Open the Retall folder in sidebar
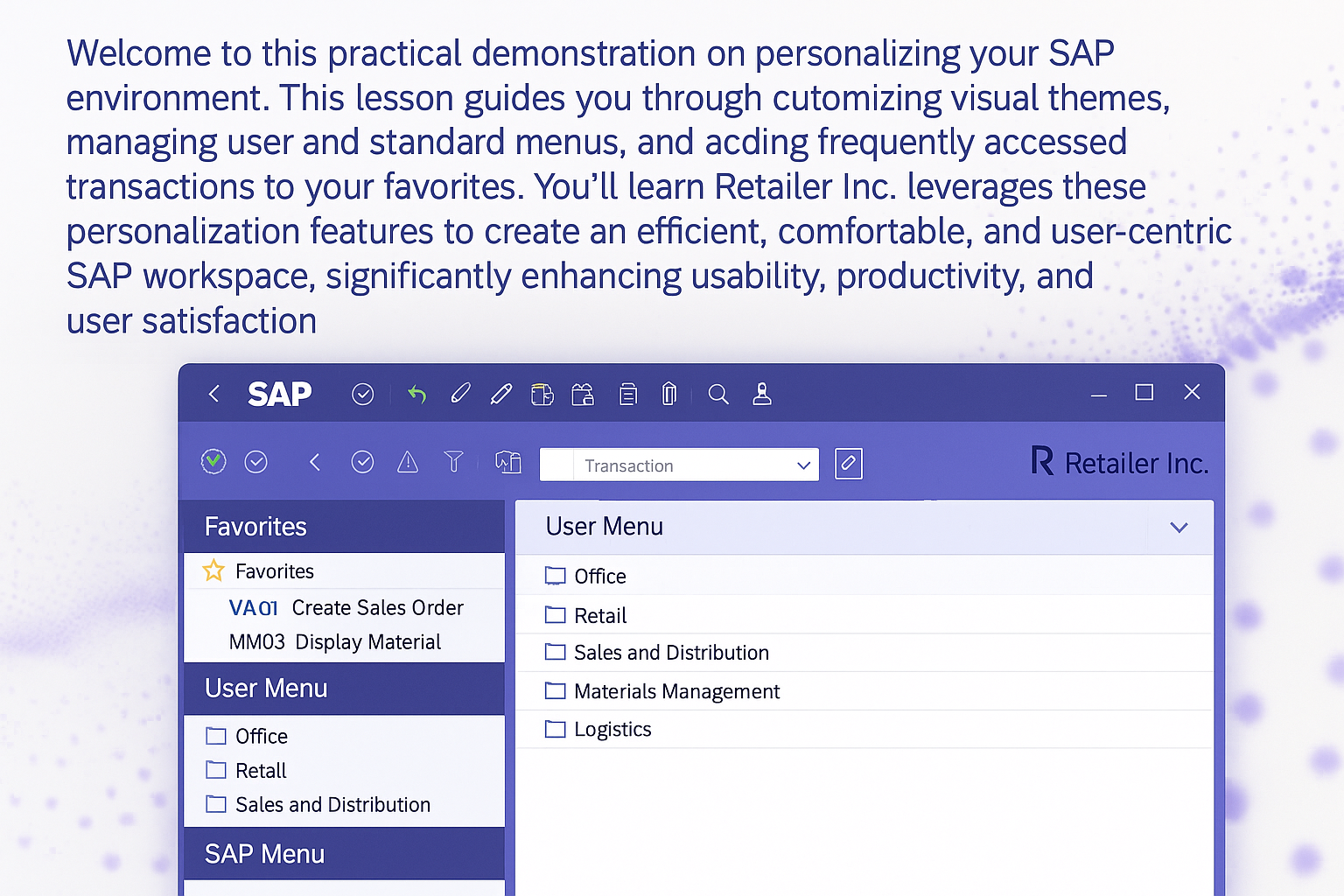This screenshot has height=896, width=1344. tap(247, 770)
